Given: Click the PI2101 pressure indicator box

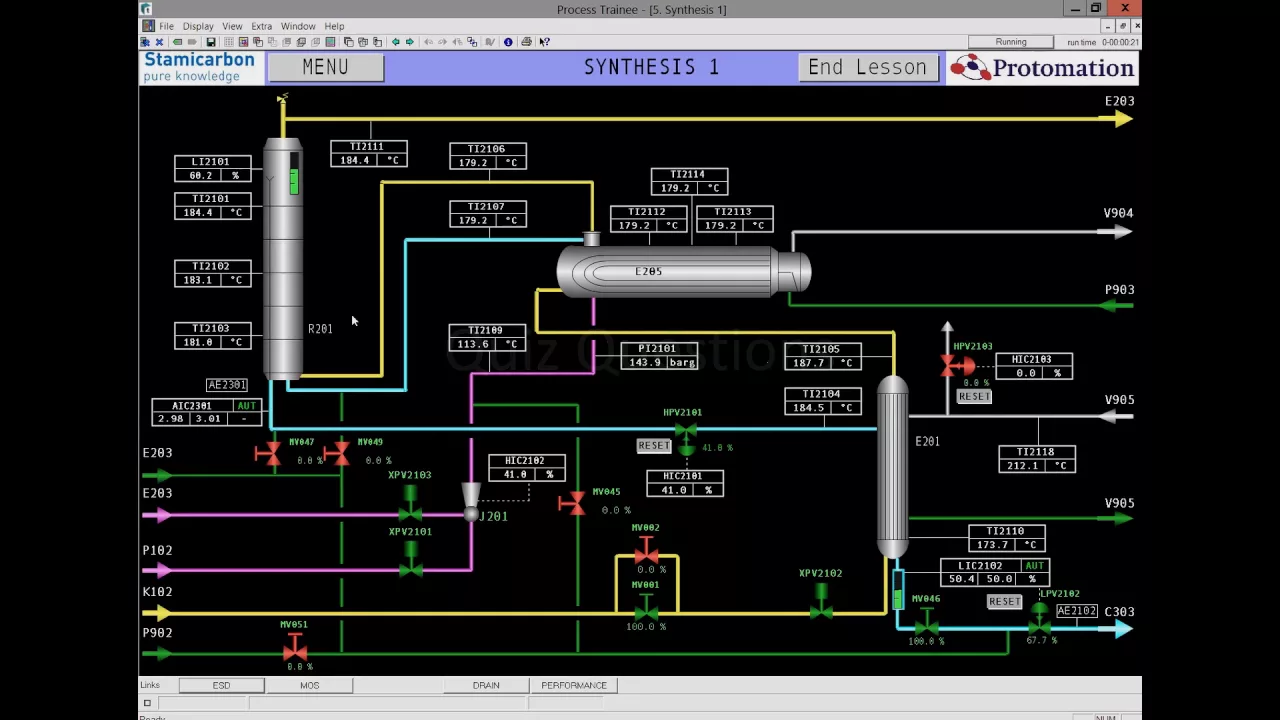Looking at the screenshot, I should (659, 355).
